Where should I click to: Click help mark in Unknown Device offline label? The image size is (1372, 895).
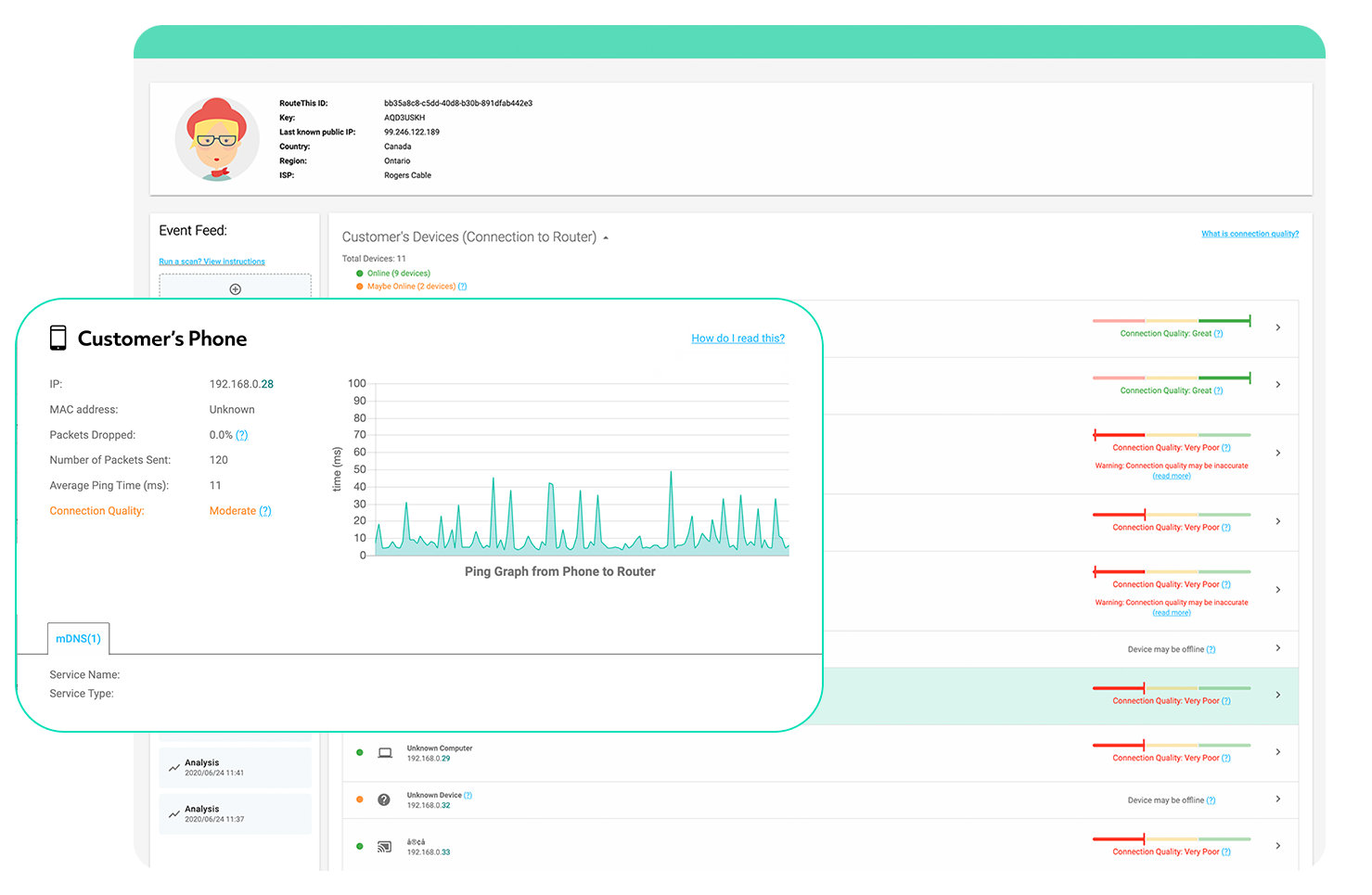point(1211,800)
